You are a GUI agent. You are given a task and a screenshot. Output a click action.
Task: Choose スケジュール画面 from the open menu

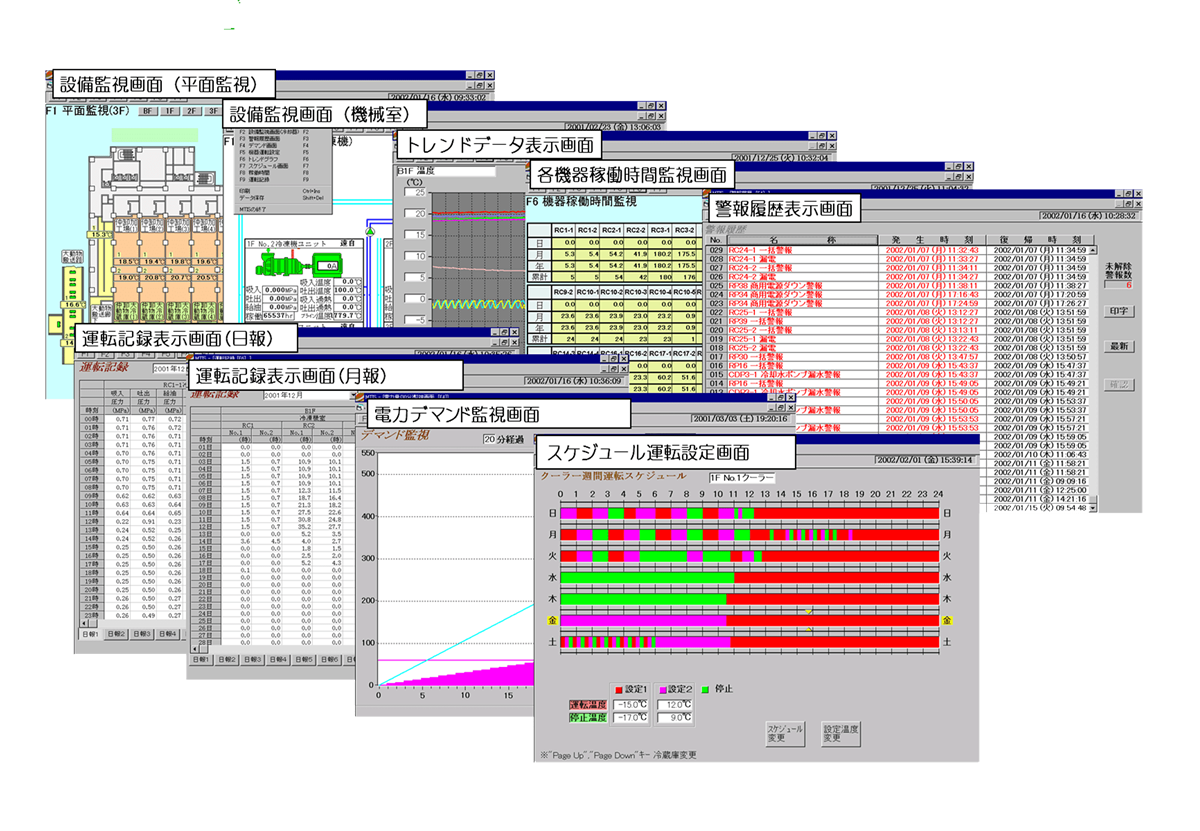click(x=268, y=165)
